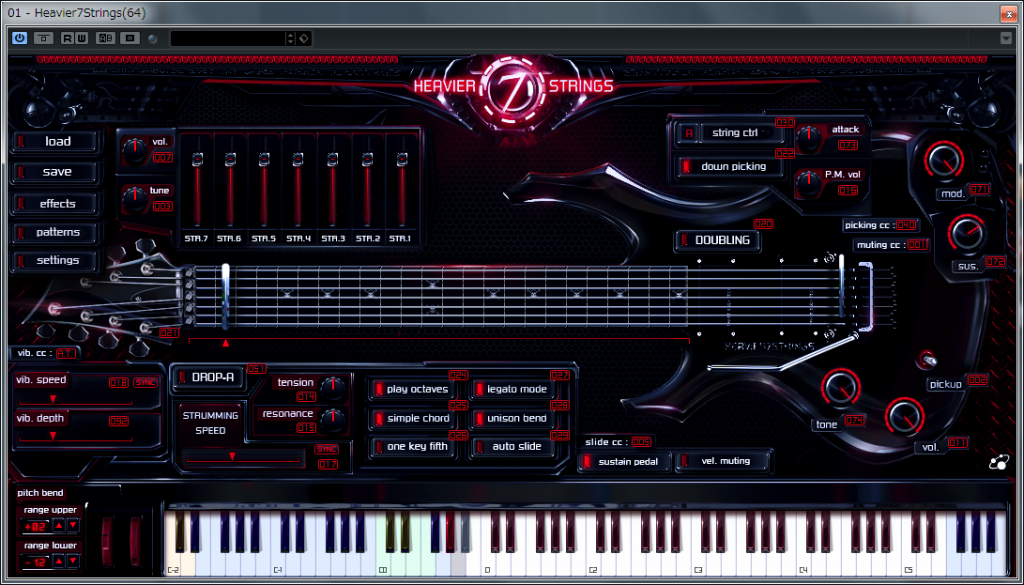Click the molecule logo icon at bottom right
Viewport: 1024px width, 585px height.
coord(999,462)
